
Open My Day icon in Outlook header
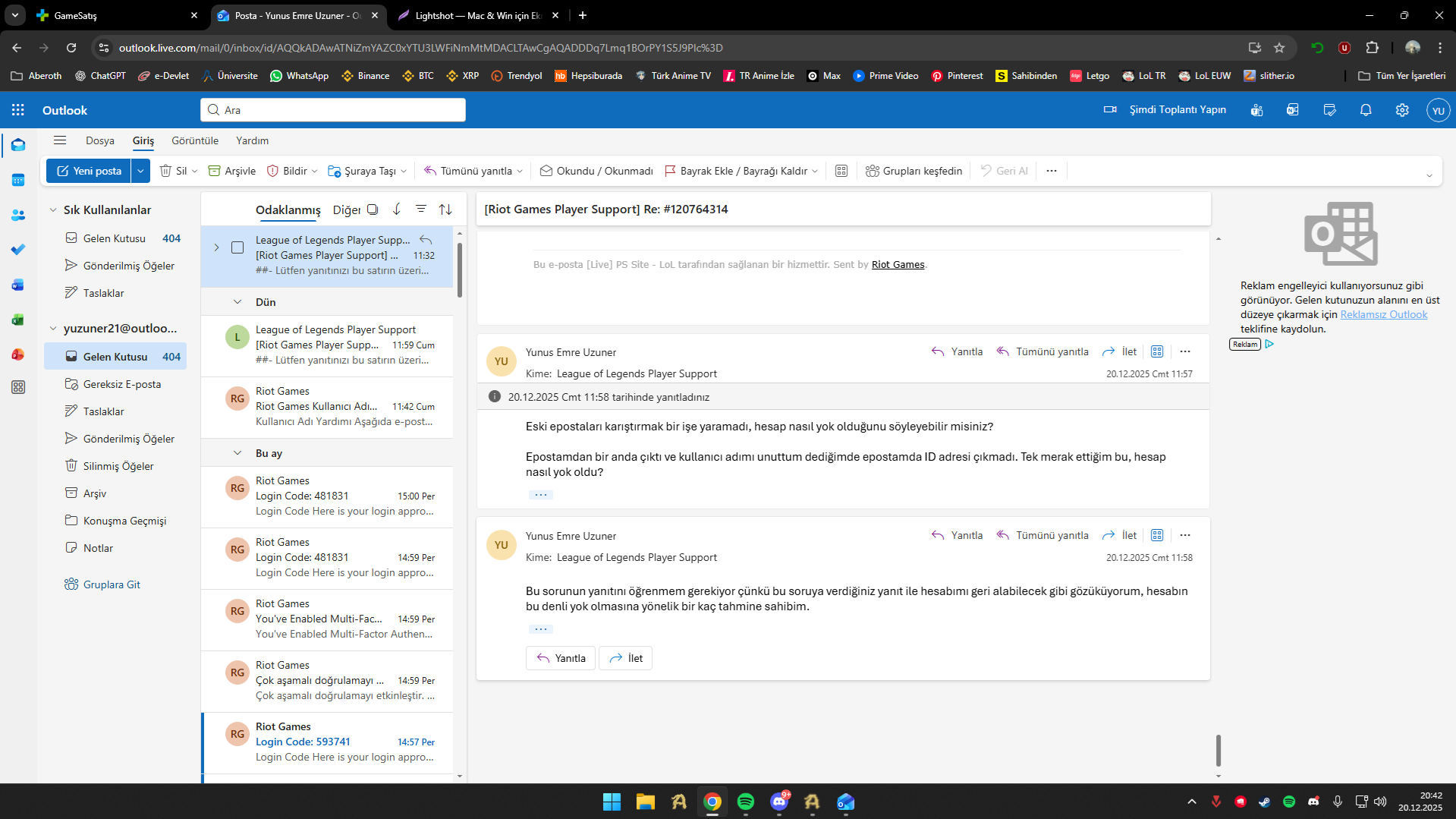coord(1329,110)
